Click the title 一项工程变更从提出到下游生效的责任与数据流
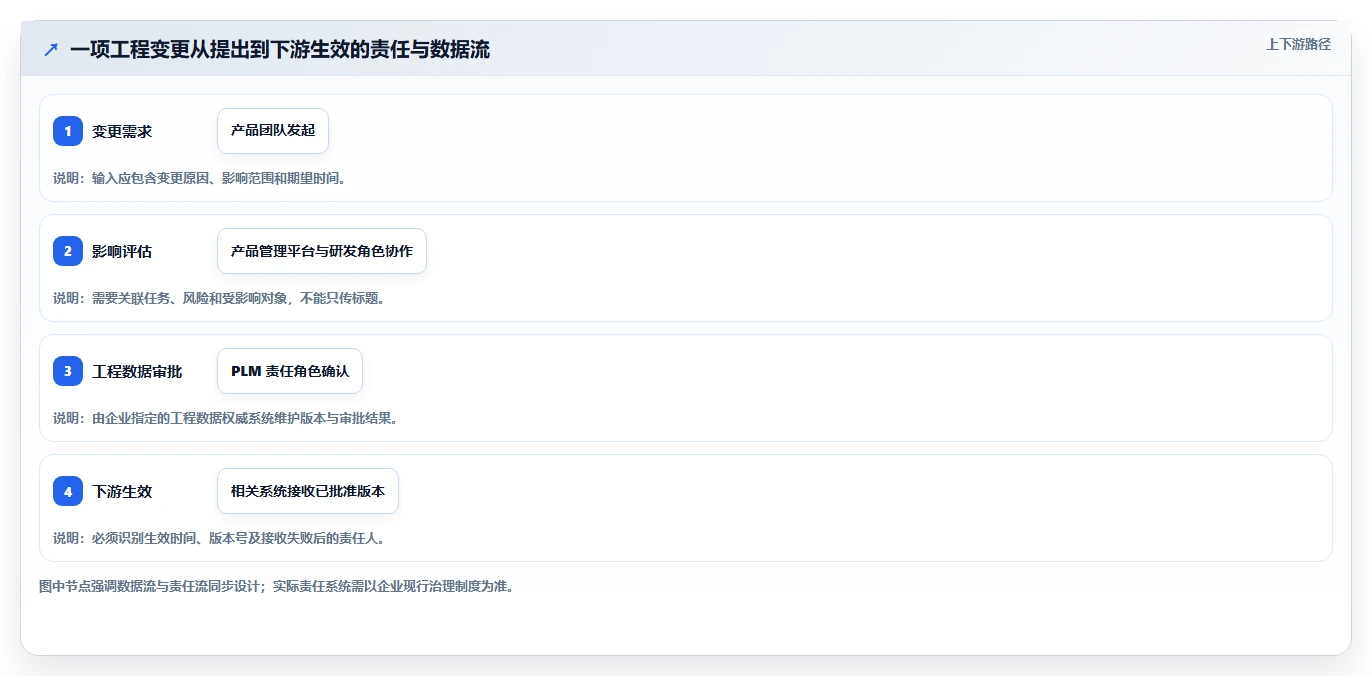This screenshot has width=1372, height=676. 280,49
